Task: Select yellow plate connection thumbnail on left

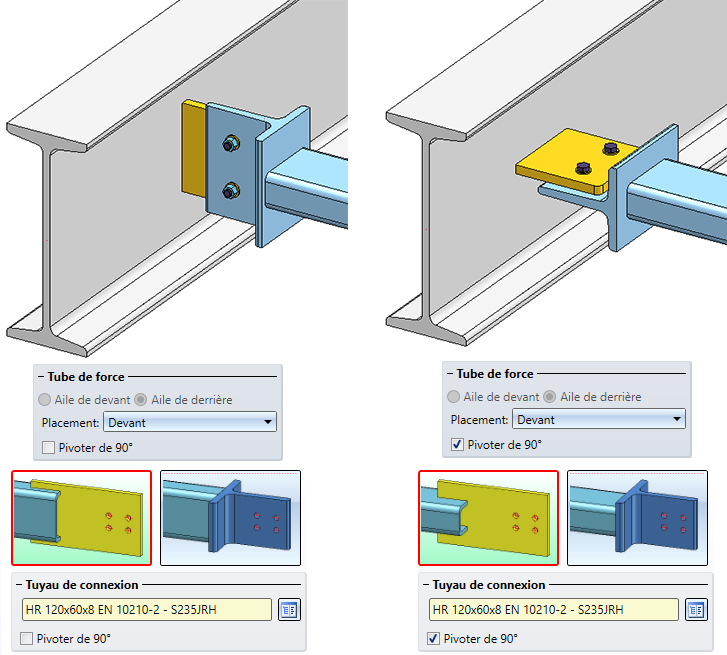Action: pyautogui.click(x=82, y=518)
